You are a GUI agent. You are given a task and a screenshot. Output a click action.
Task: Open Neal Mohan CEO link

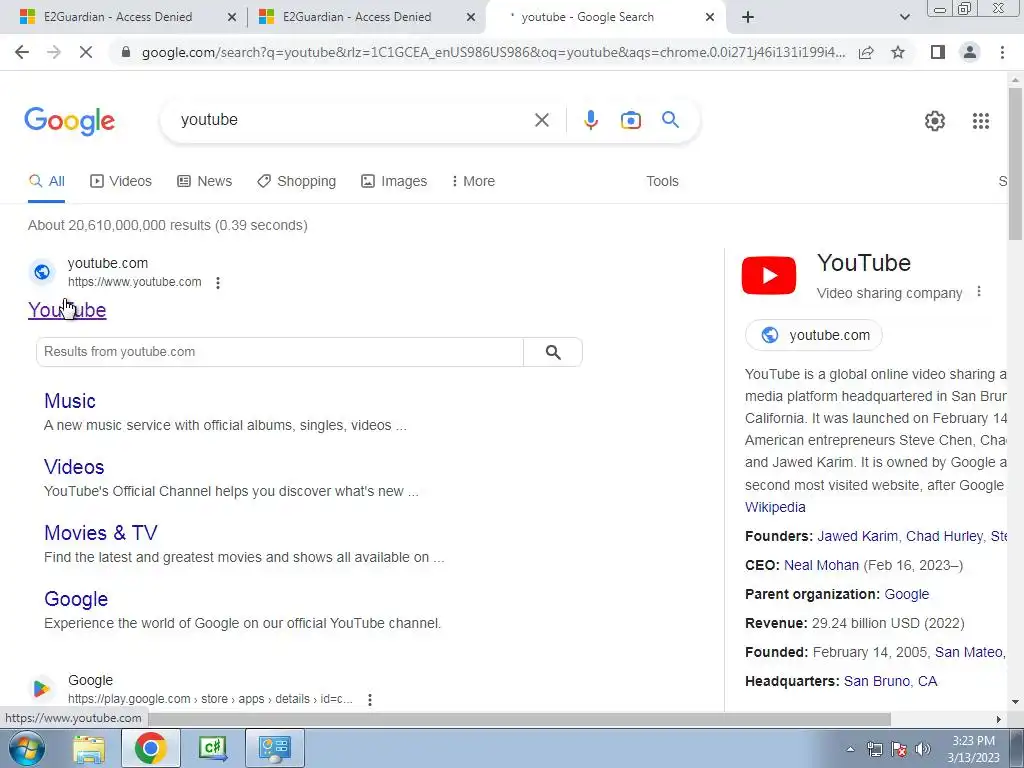[821, 566]
